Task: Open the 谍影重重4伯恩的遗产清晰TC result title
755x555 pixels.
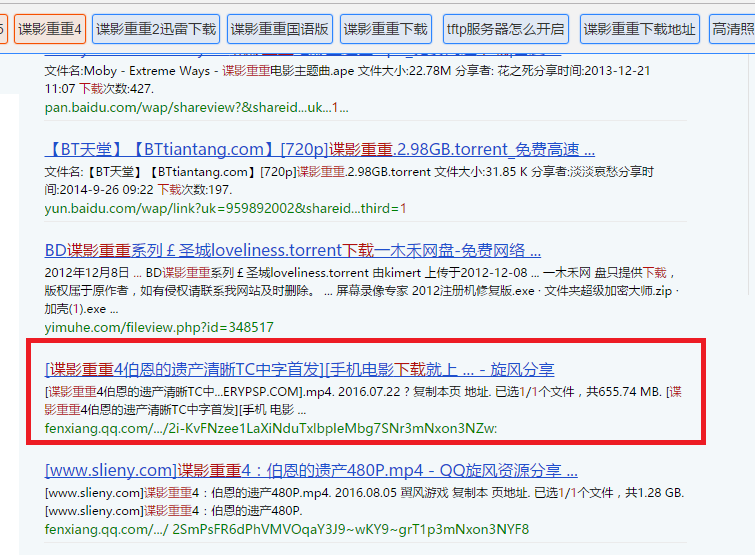Action: [x=299, y=369]
